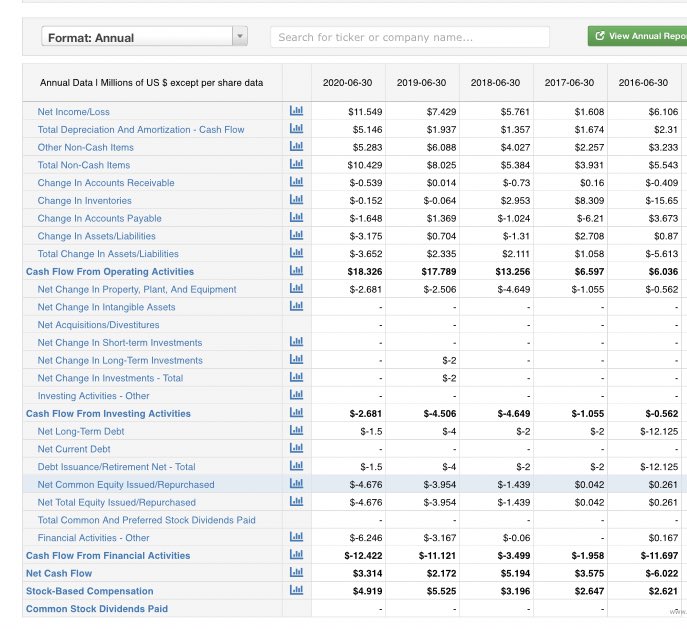Open chart icon for Investing Activities - Other
The width and height of the screenshot is (687, 629).
(296, 395)
